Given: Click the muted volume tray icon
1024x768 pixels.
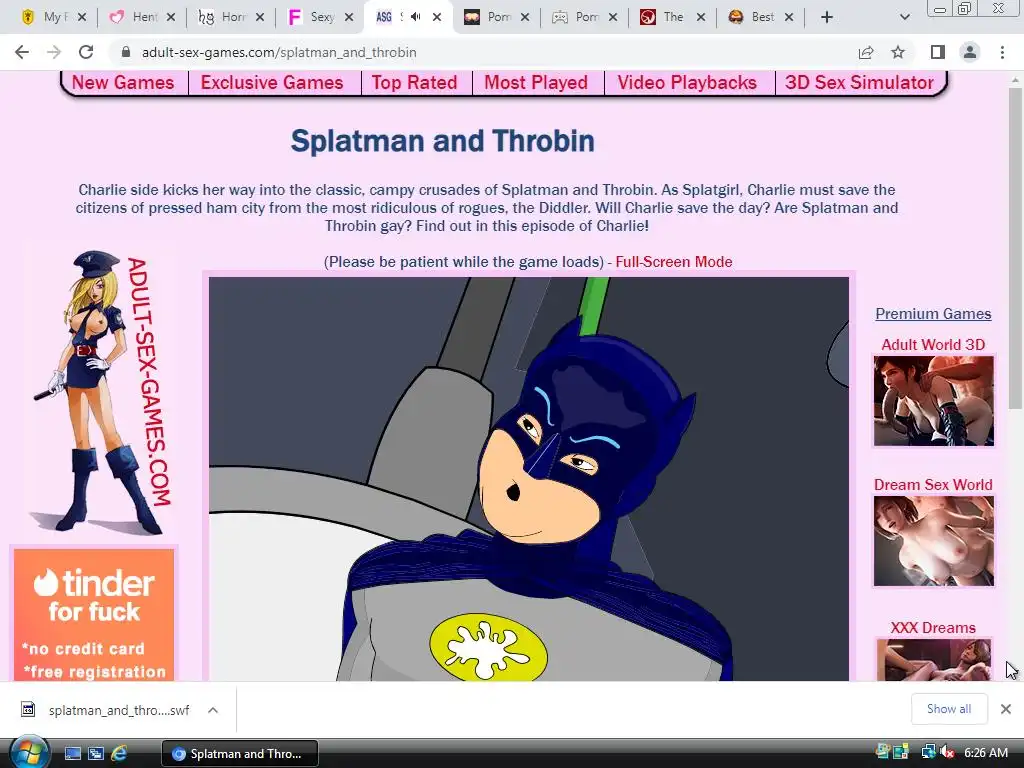Looking at the screenshot, I should [x=947, y=752].
